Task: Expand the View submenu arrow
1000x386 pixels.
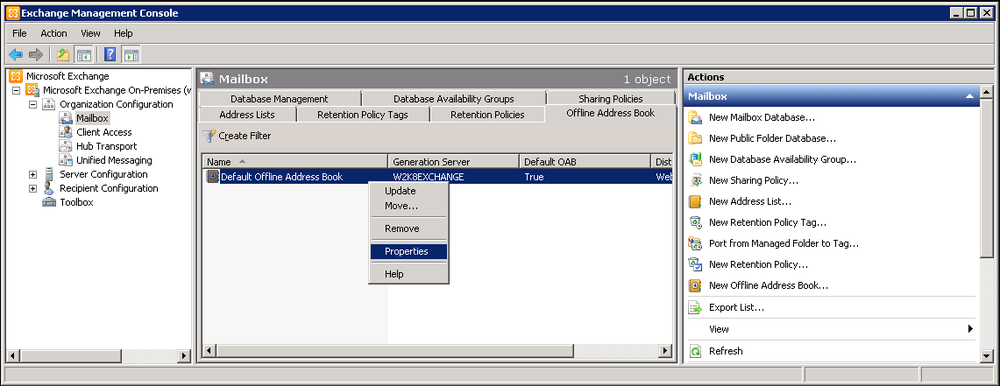Action: pos(970,329)
